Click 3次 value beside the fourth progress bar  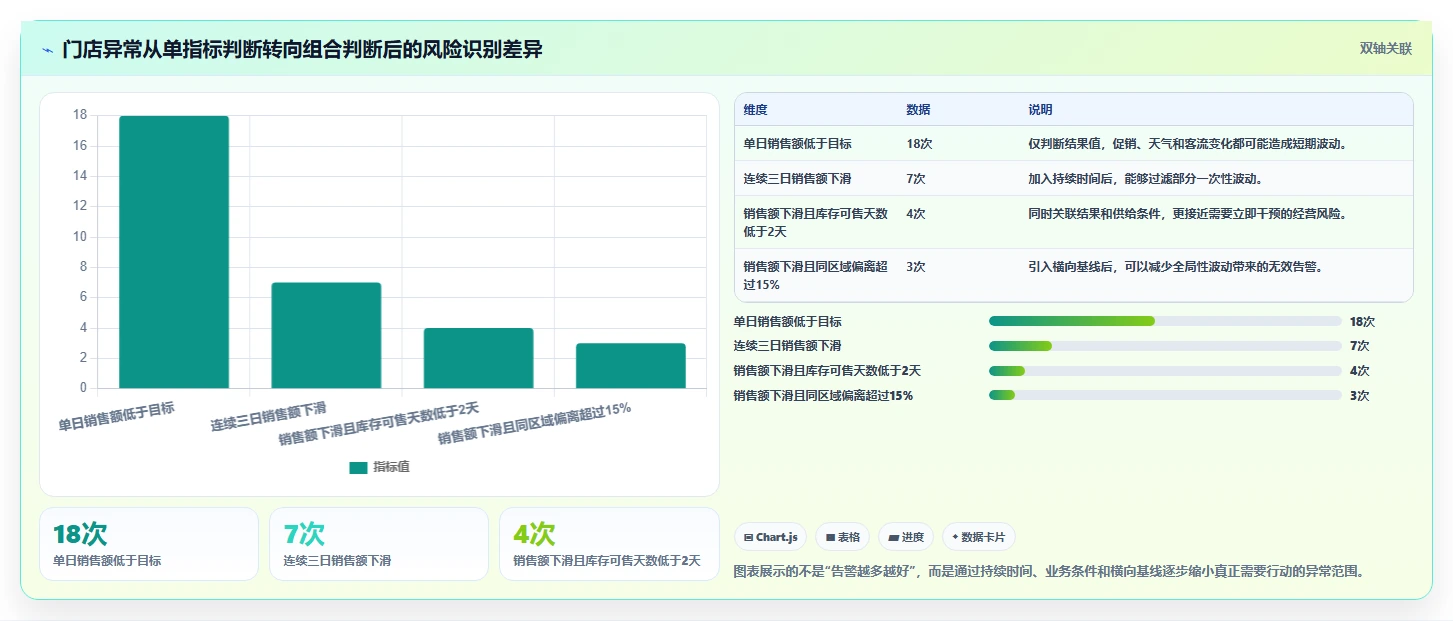[1359, 395]
